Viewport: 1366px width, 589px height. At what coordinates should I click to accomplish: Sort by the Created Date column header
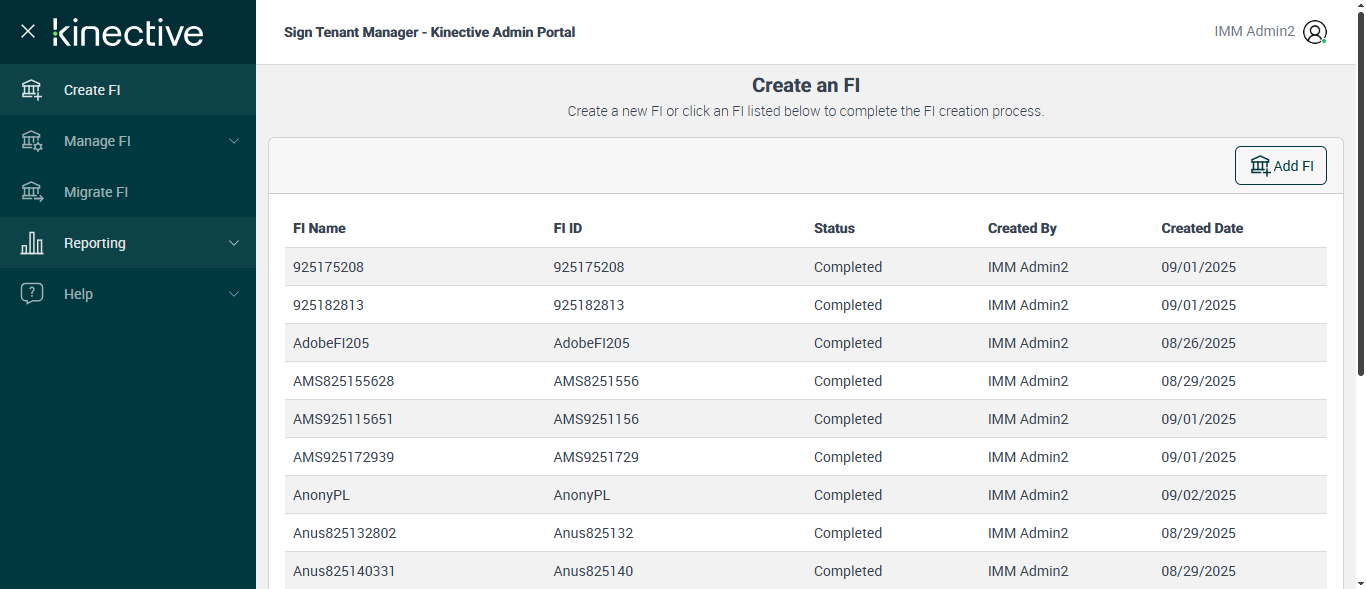point(1202,228)
